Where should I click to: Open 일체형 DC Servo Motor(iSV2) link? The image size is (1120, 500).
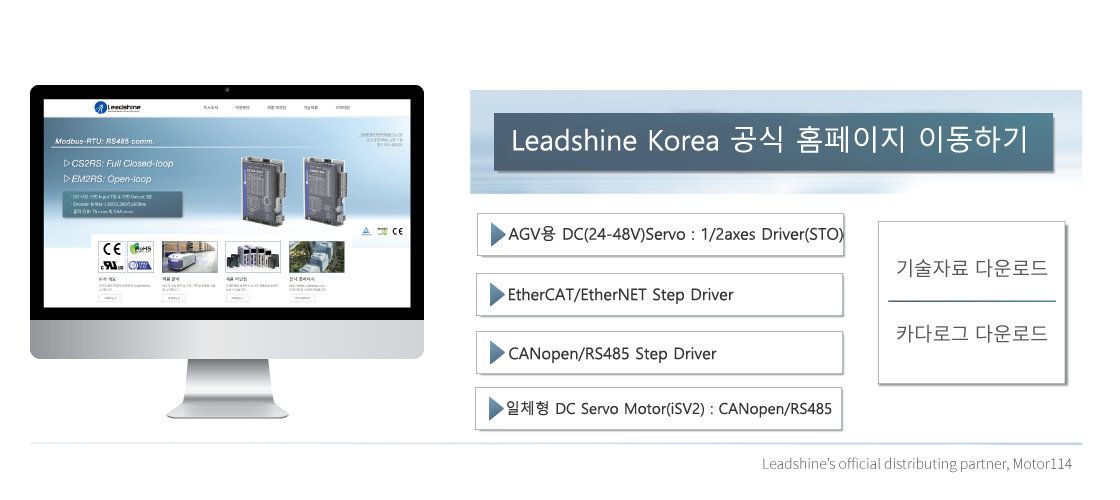659,409
